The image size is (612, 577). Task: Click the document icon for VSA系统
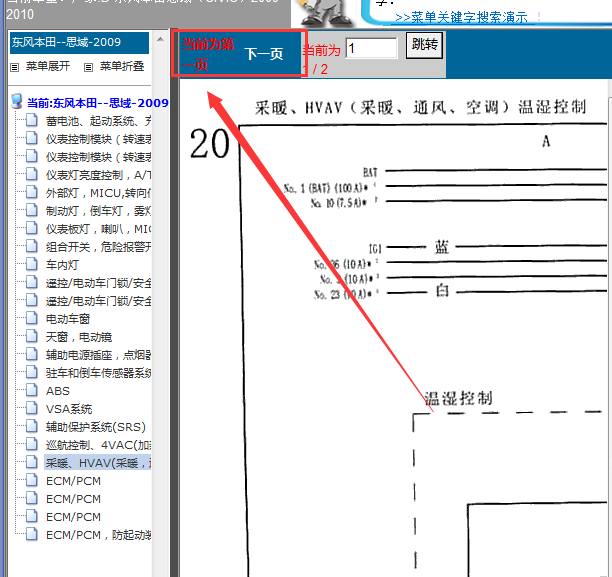click(32, 408)
